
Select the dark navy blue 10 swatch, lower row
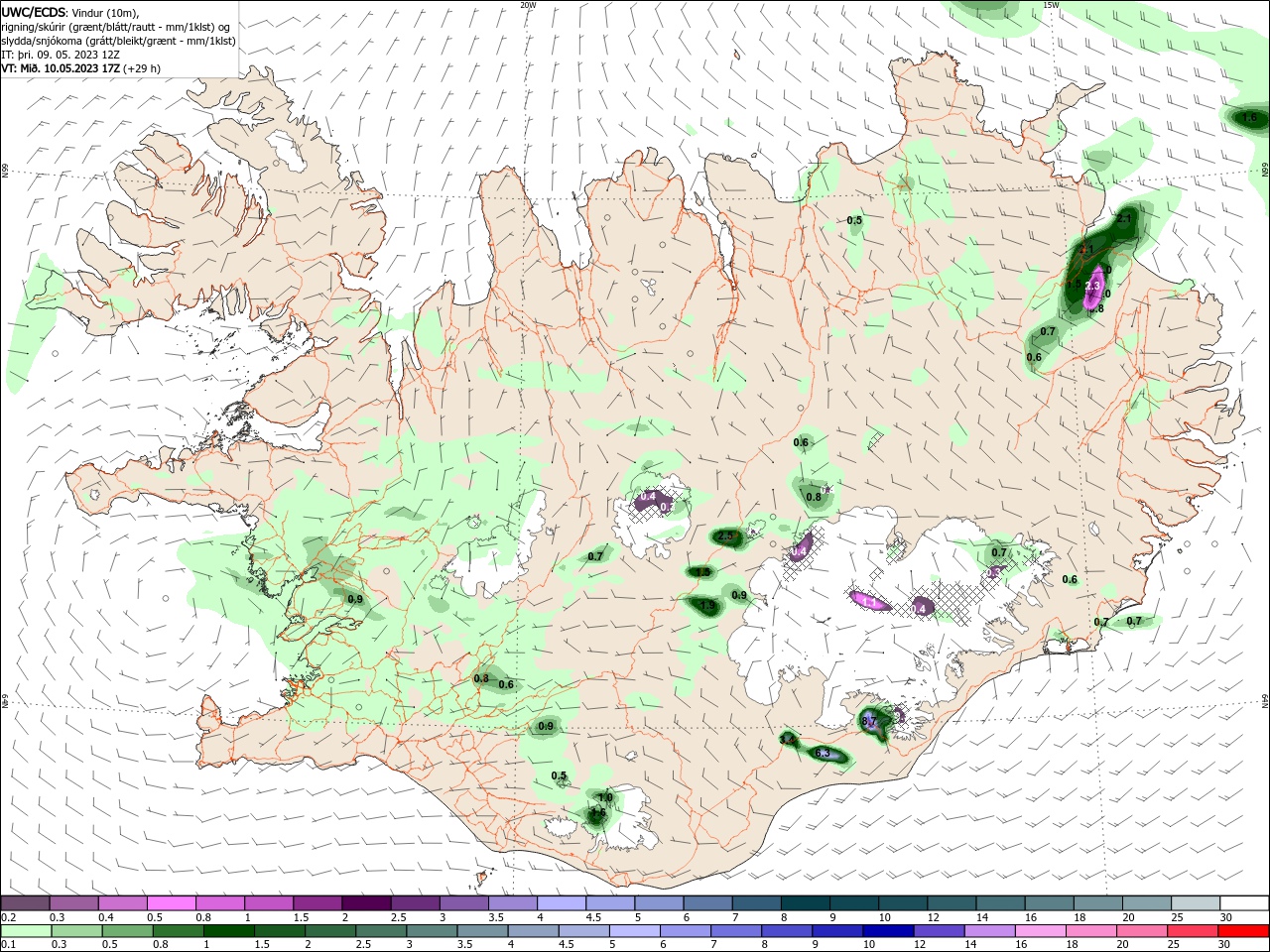point(887,931)
